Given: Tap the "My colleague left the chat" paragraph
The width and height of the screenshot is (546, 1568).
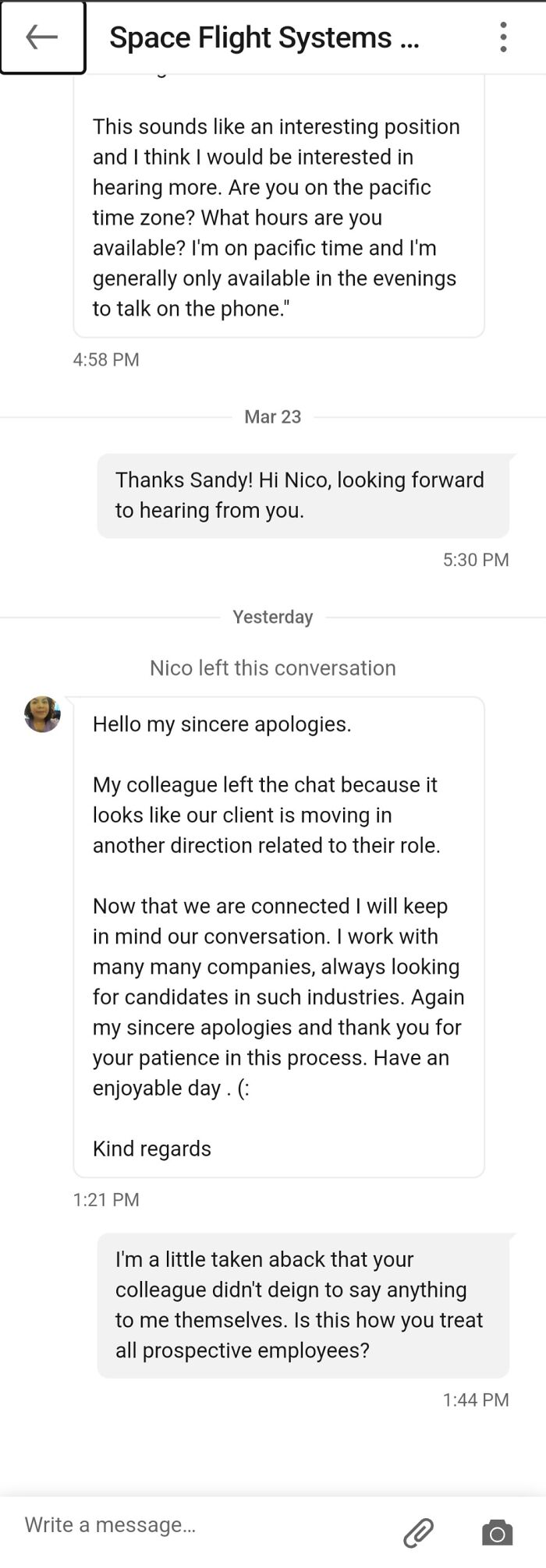Looking at the screenshot, I should click(x=266, y=815).
